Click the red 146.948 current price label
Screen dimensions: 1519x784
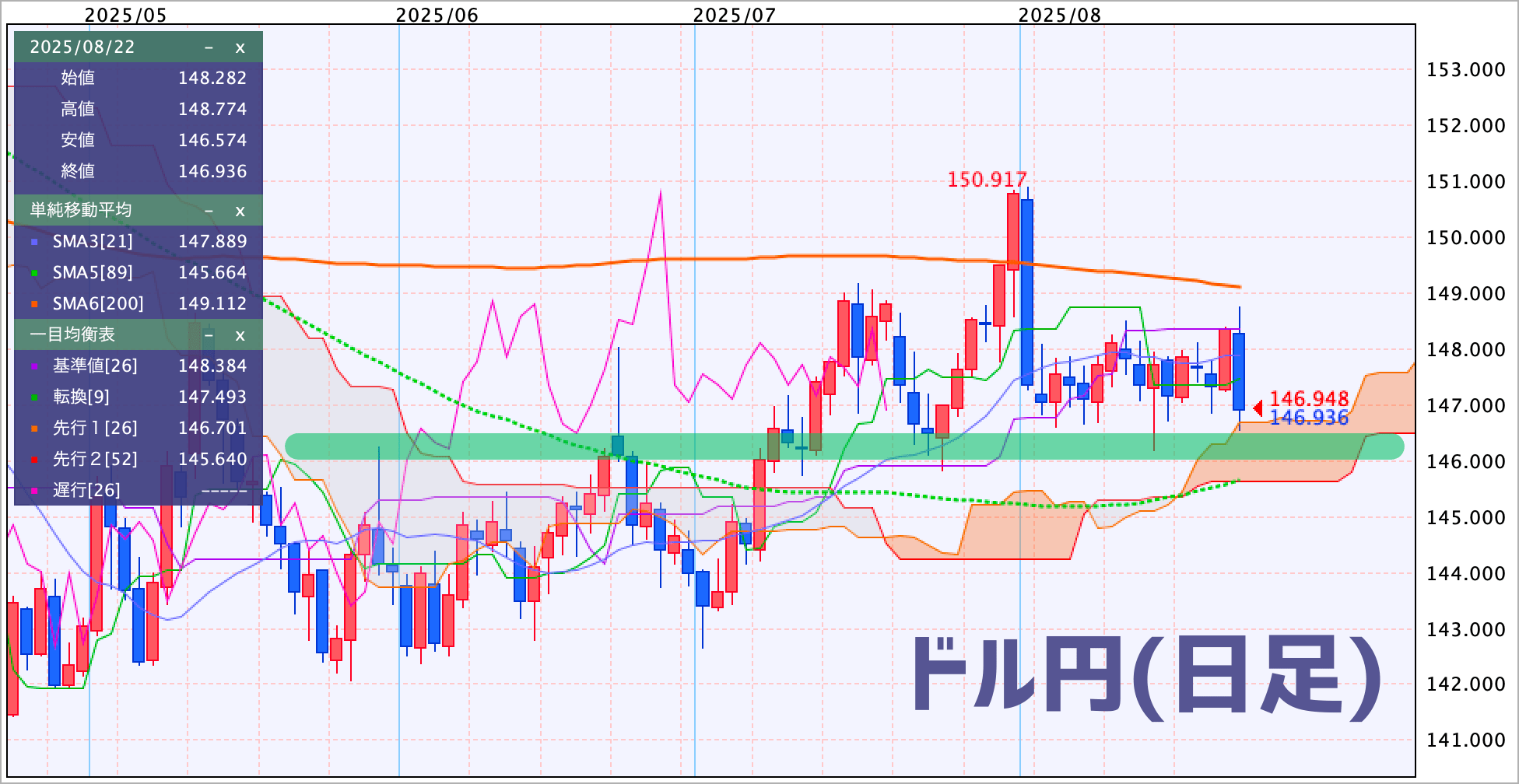(x=1309, y=399)
